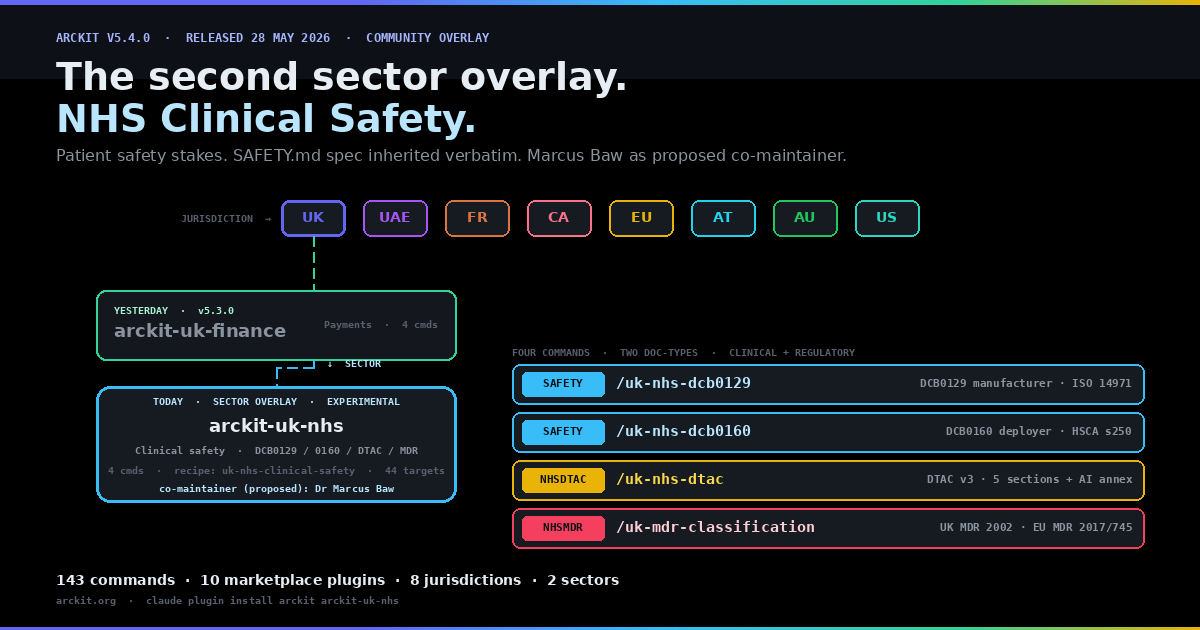
Task: Click the 'COMMUNITY OVERLAY' label
Action: point(428,38)
